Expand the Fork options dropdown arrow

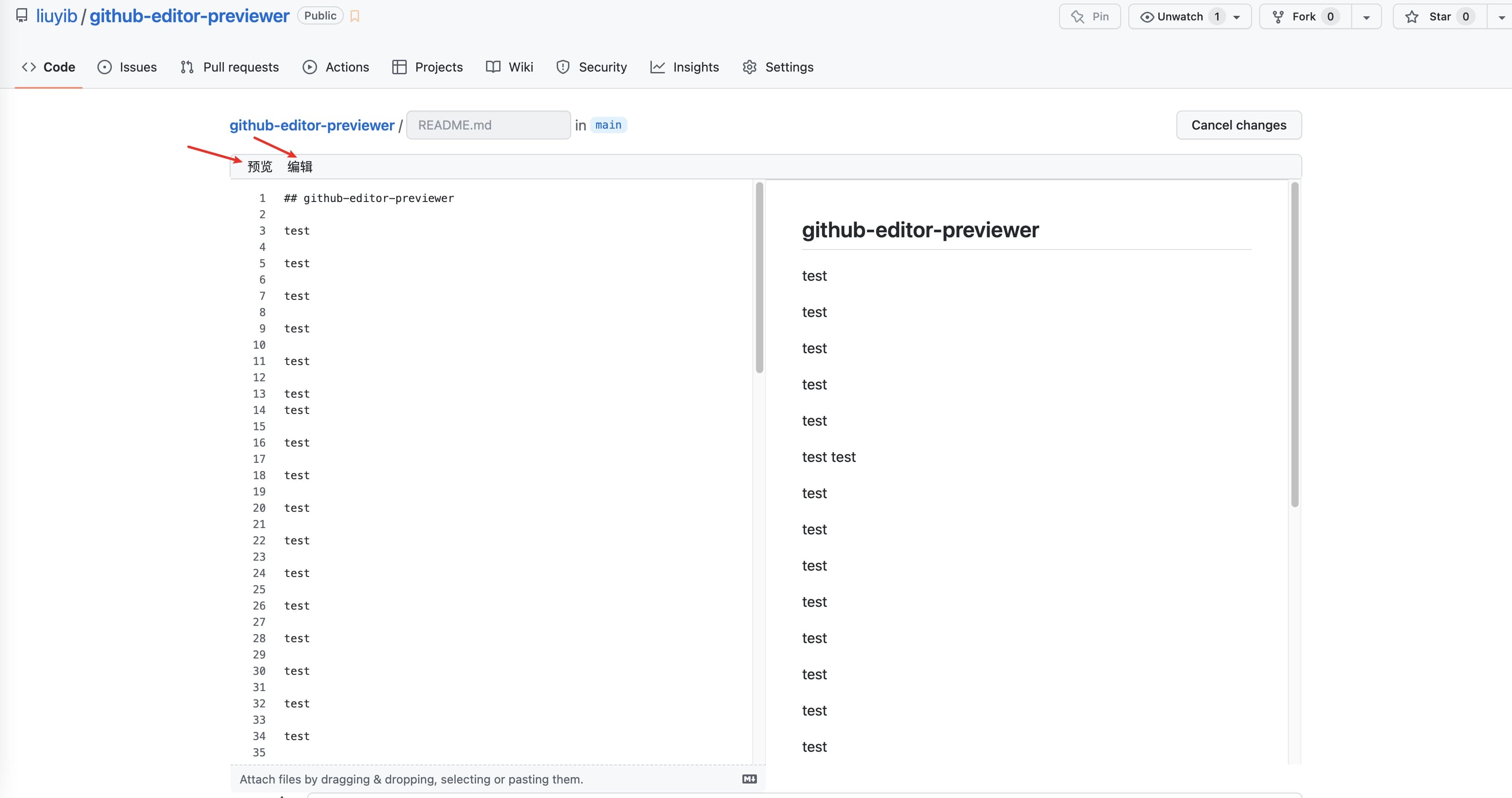[1367, 16]
